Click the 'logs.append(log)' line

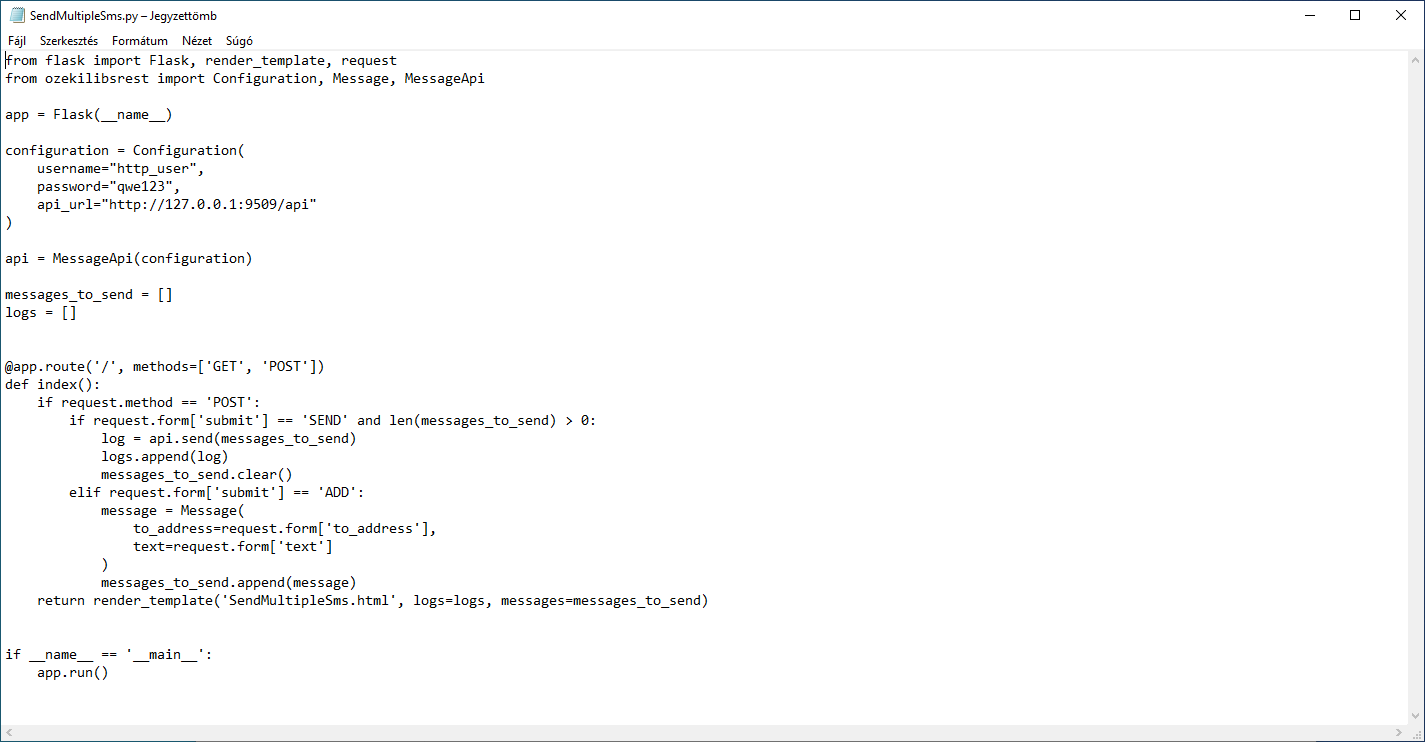pos(165,456)
